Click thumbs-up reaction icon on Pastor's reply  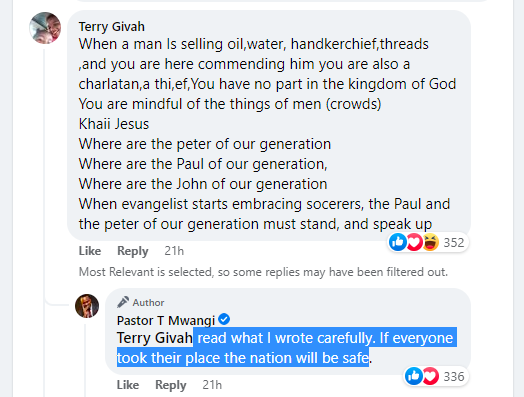pyautogui.click(x=414, y=376)
